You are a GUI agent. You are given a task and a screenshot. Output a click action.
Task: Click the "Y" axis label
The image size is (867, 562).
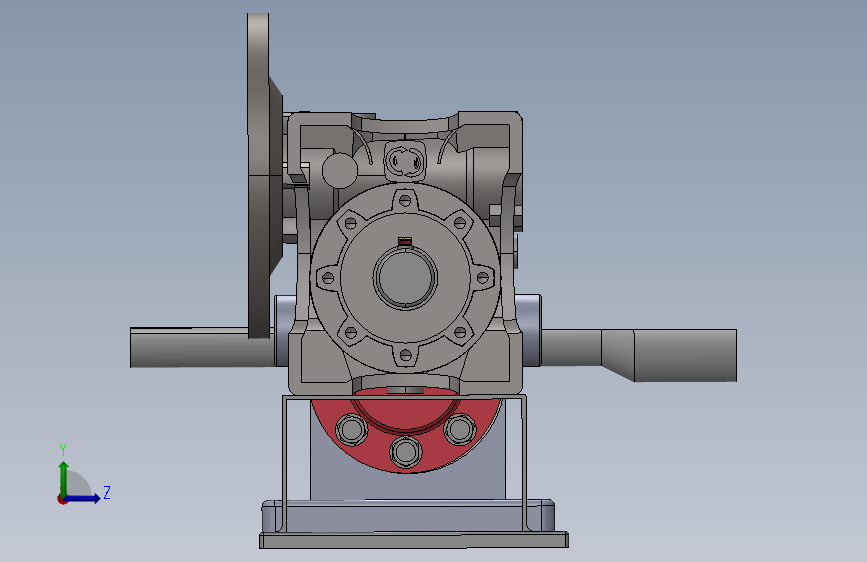pos(63,450)
